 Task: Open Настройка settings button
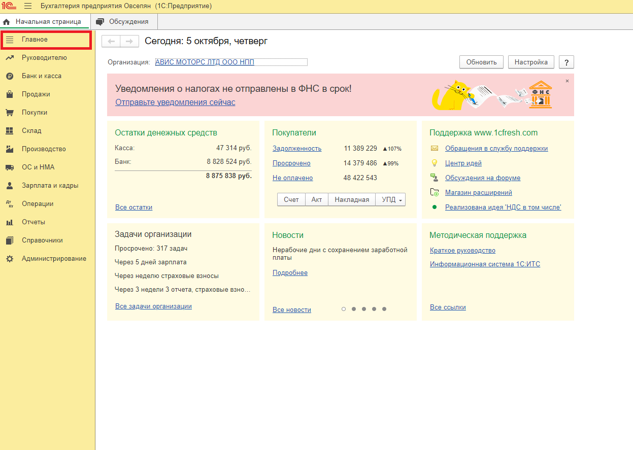(530, 62)
